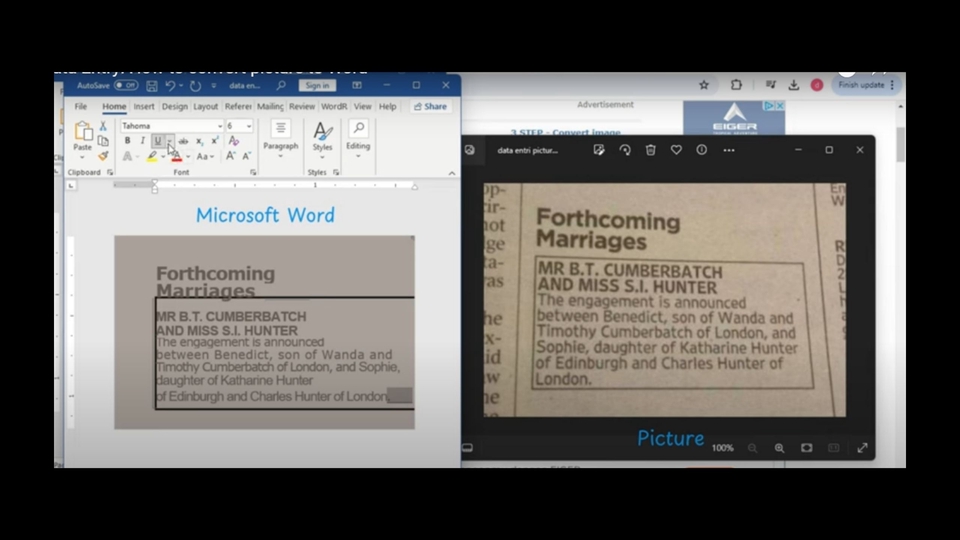The image size is (960, 540).
Task: Open the Help tab
Action: pos(388,107)
